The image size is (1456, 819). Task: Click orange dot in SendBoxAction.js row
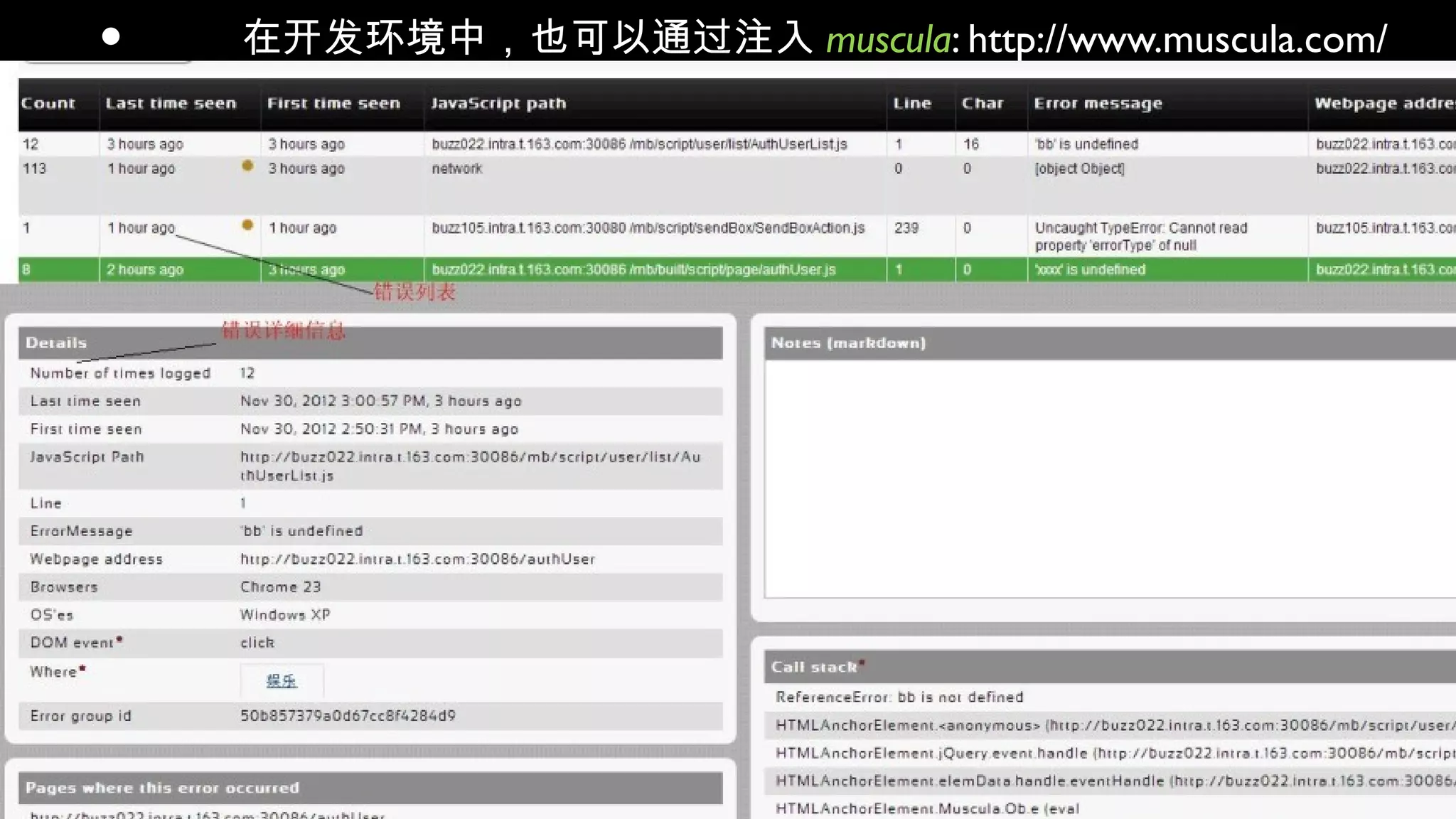[247, 225]
